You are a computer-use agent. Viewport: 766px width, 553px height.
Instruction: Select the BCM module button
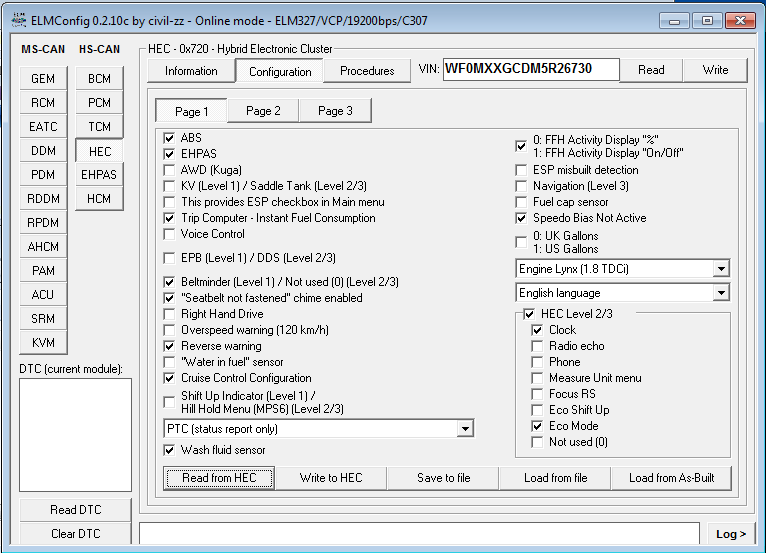click(99, 79)
